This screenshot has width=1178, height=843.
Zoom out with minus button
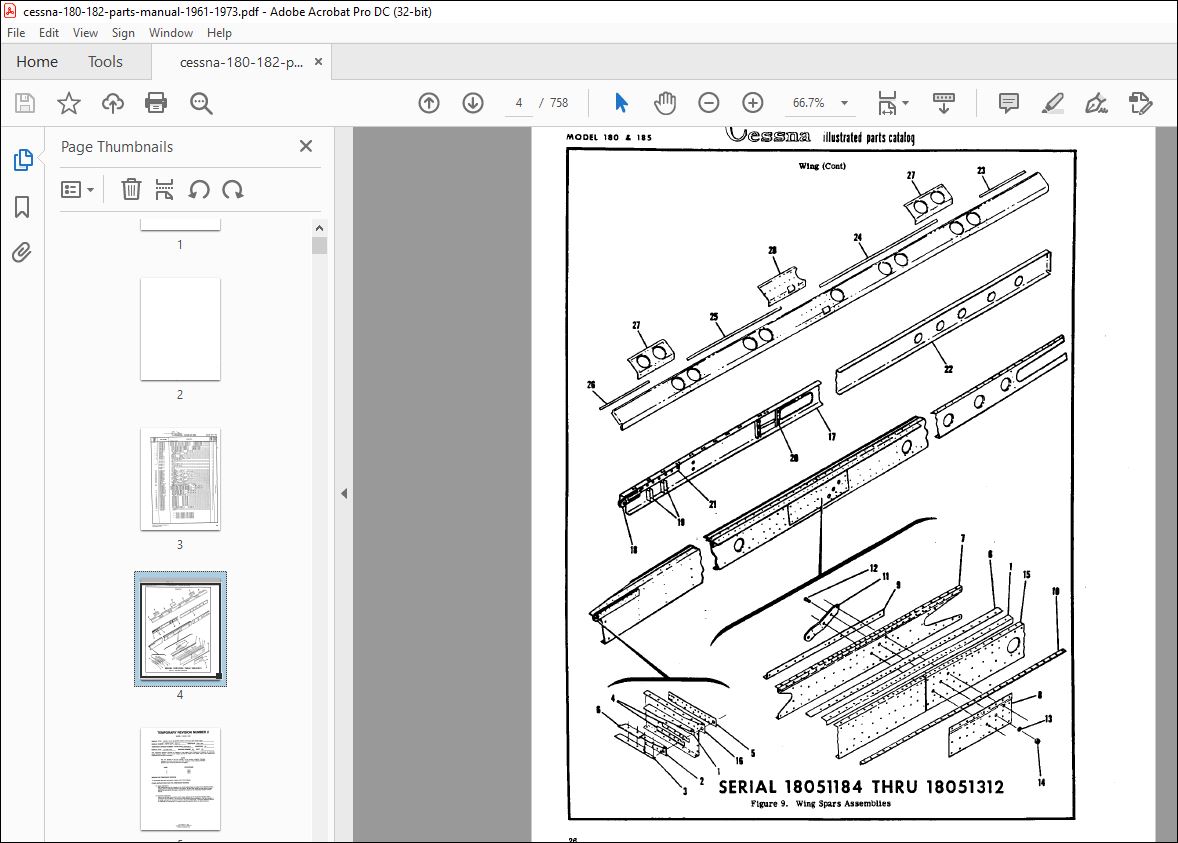pos(708,103)
